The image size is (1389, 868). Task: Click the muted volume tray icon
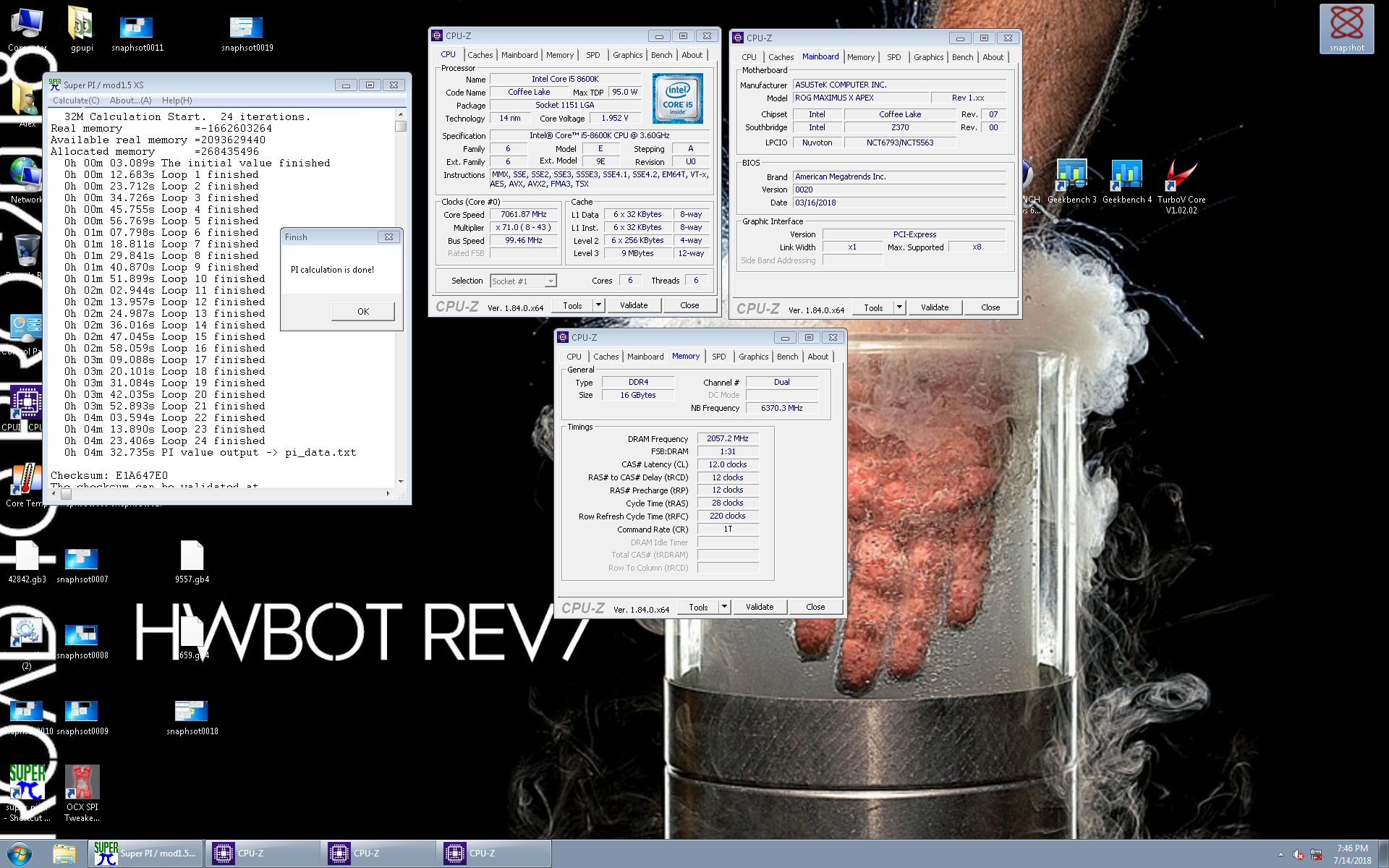click(1298, 855)
